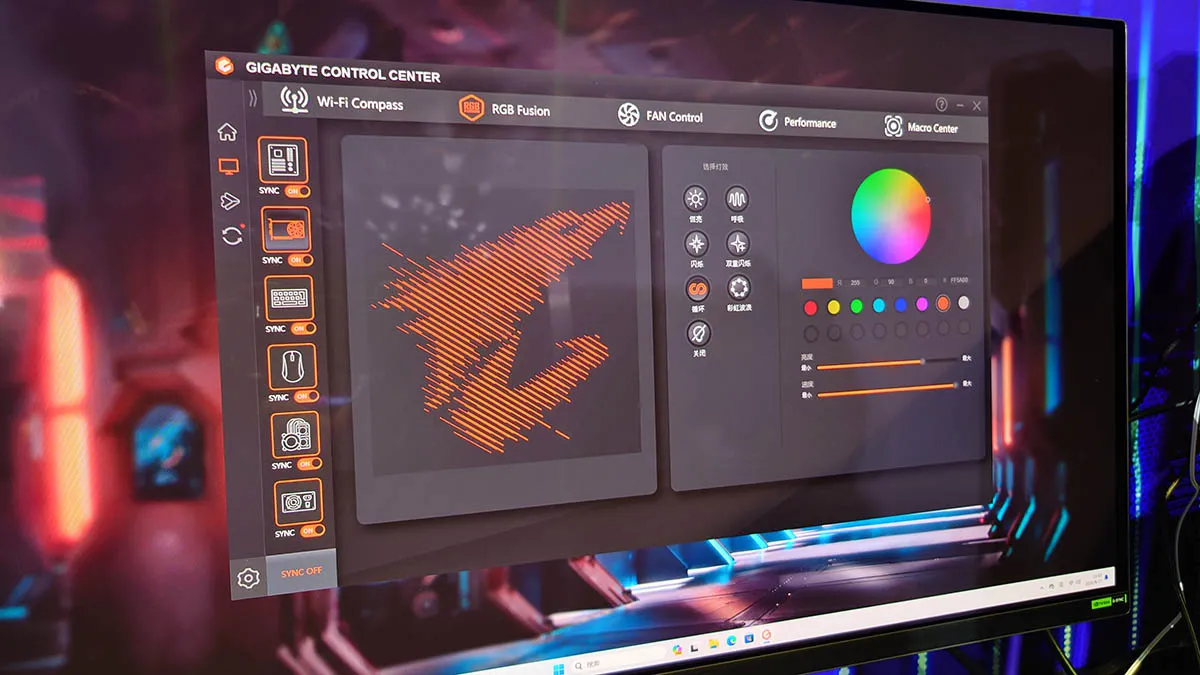Toggle SYNC for the mouse
1200x675 pixels.
click(x=307, y=397)
